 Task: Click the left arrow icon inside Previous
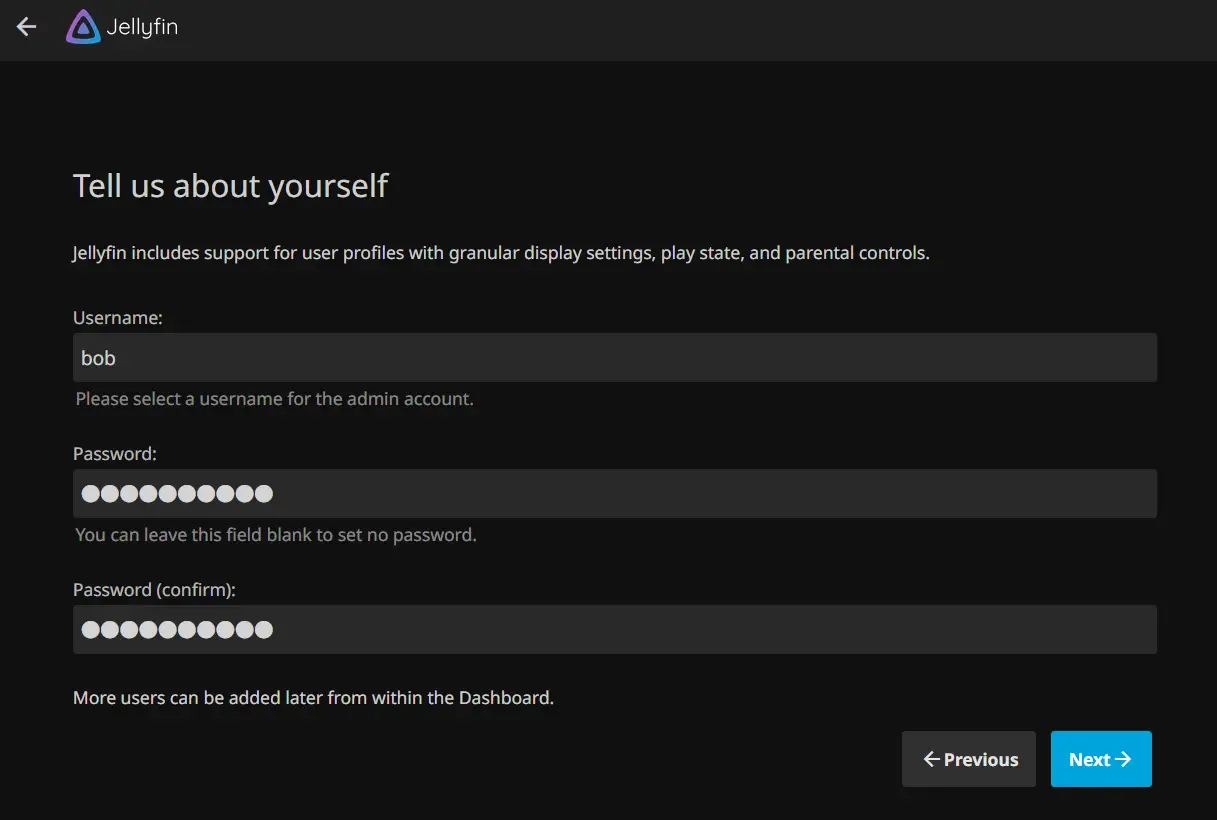coord(931,759)
